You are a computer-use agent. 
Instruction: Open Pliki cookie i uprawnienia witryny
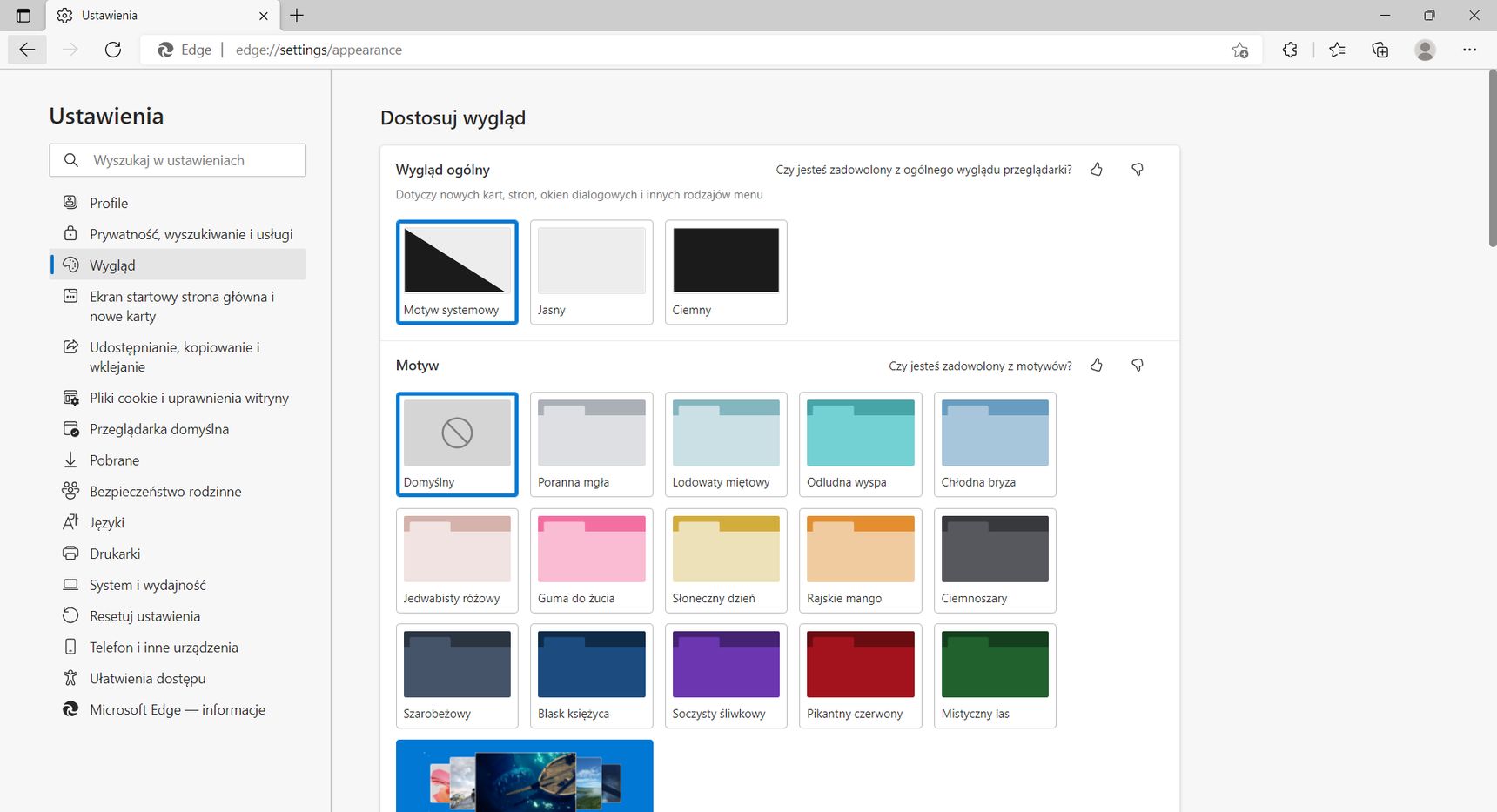[x=178, y=398]
